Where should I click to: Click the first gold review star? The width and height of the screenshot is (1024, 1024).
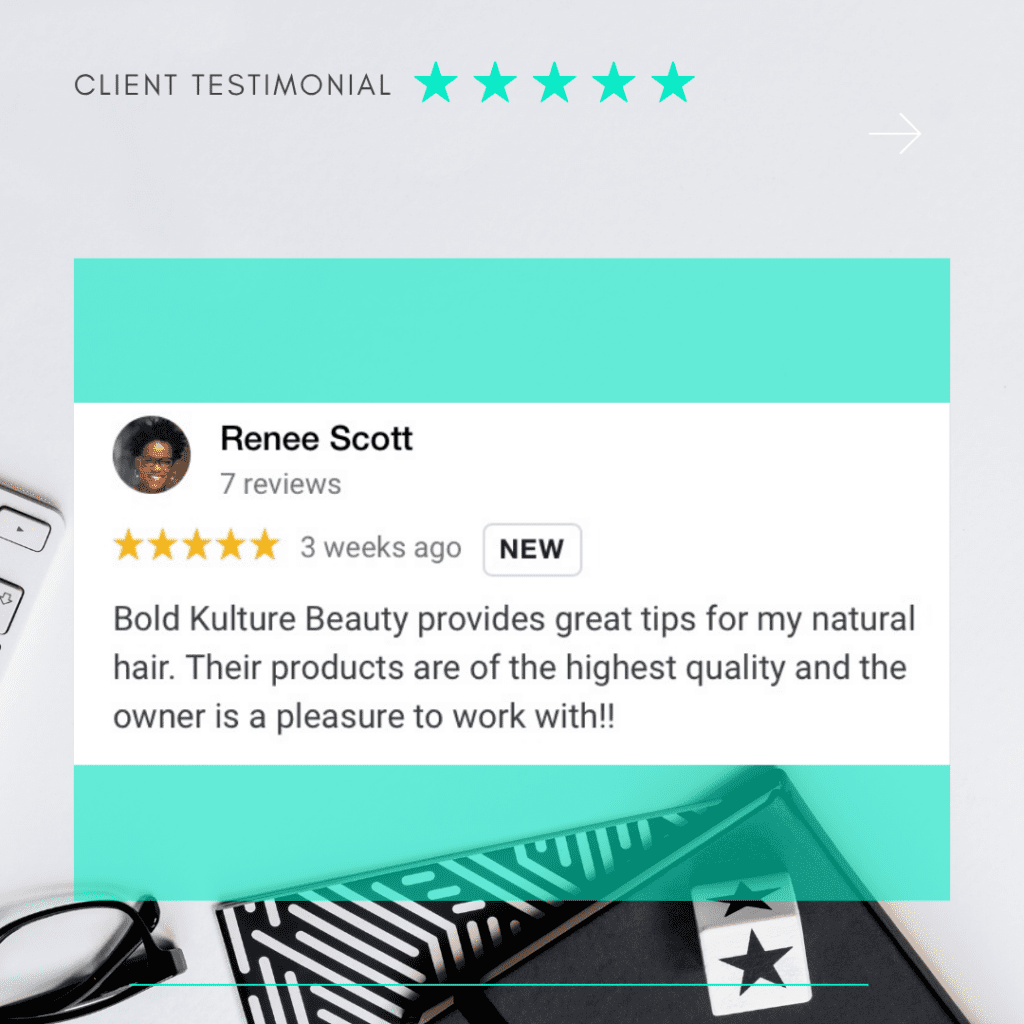click(x=129, y=545)
